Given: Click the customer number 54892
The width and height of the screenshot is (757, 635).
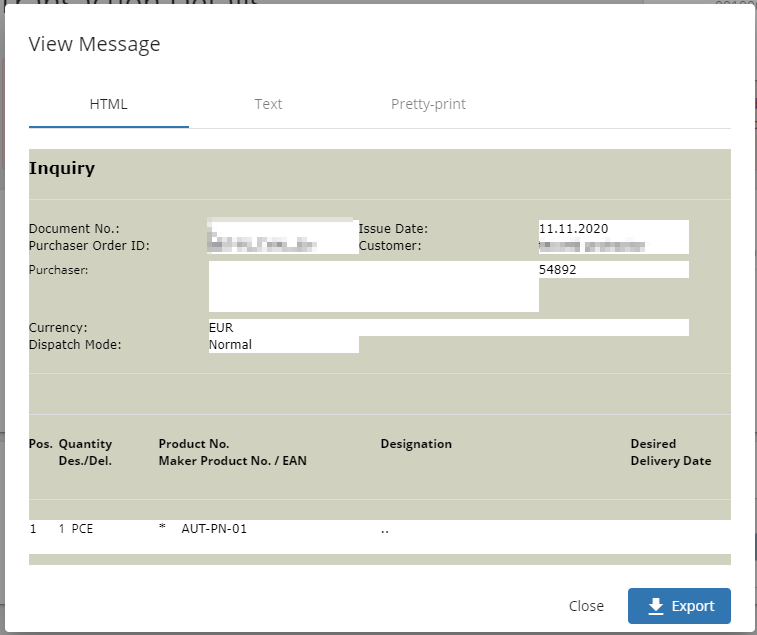Looking at the screenshot, I should [557, 270].
